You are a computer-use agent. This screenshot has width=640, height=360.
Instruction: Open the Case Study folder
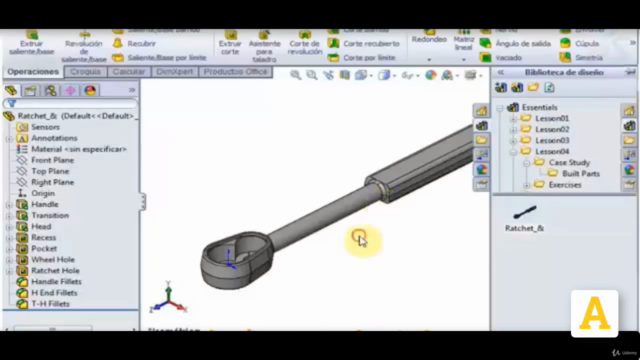click(x=569, y=162)
